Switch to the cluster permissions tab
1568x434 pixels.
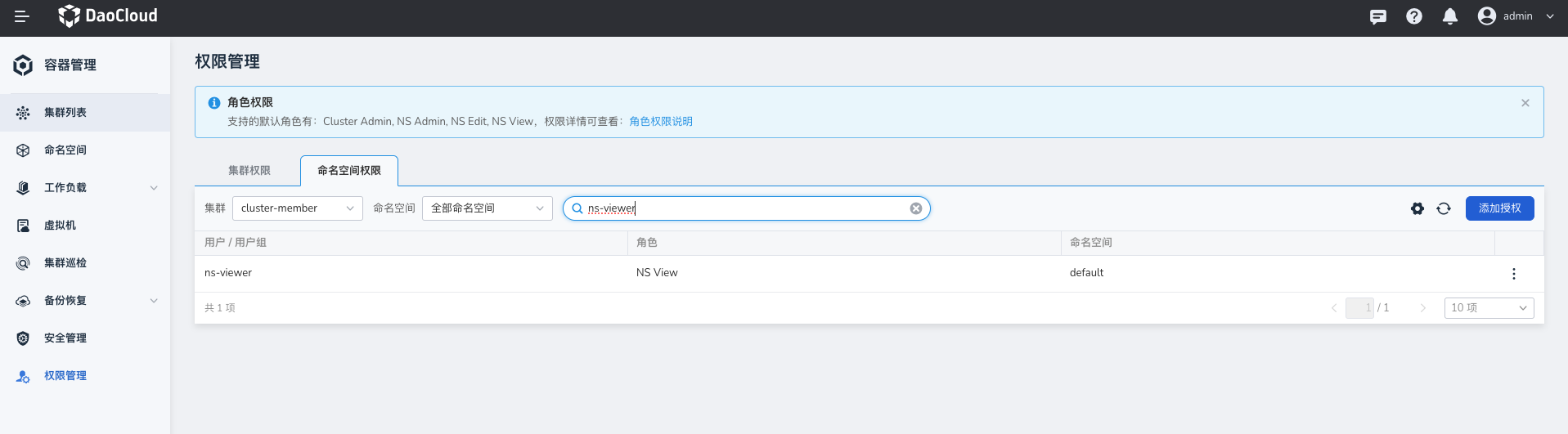coord(249,171)
